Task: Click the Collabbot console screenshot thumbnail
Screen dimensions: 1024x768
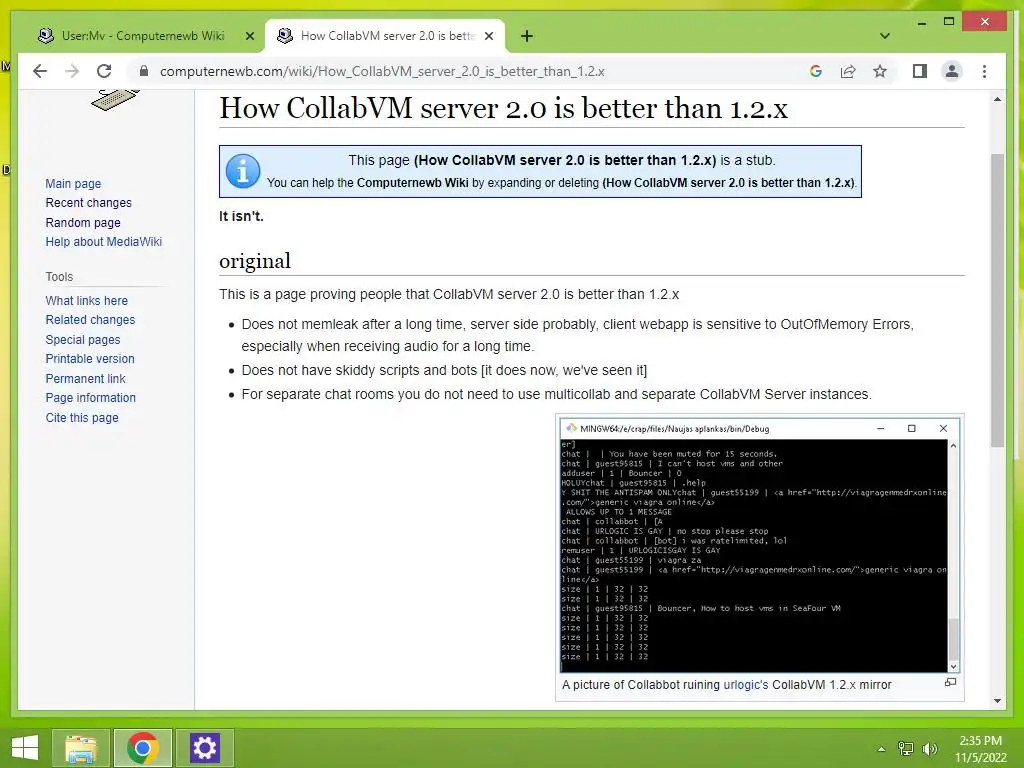Action: tap(760, 547)
